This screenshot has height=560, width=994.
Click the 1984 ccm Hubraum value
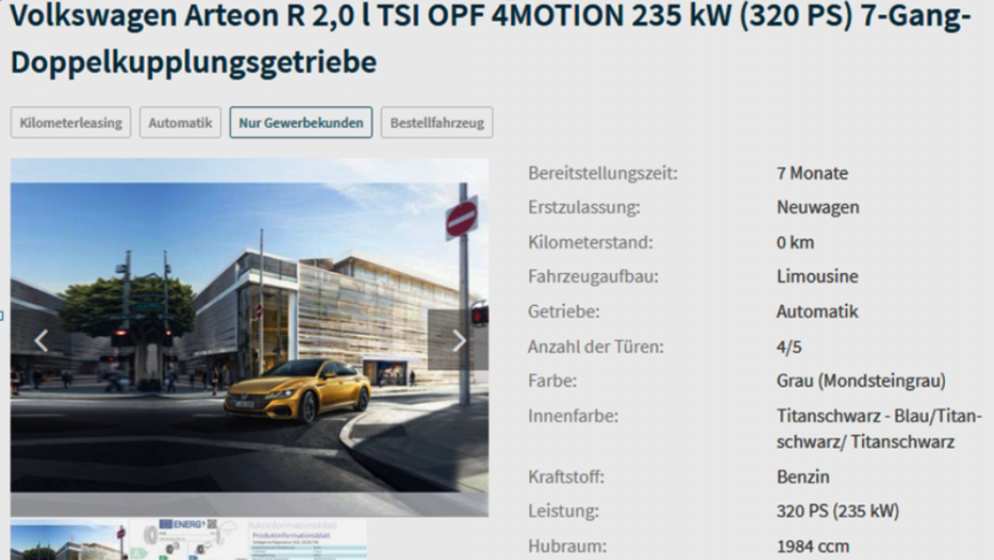click(813, 546)
